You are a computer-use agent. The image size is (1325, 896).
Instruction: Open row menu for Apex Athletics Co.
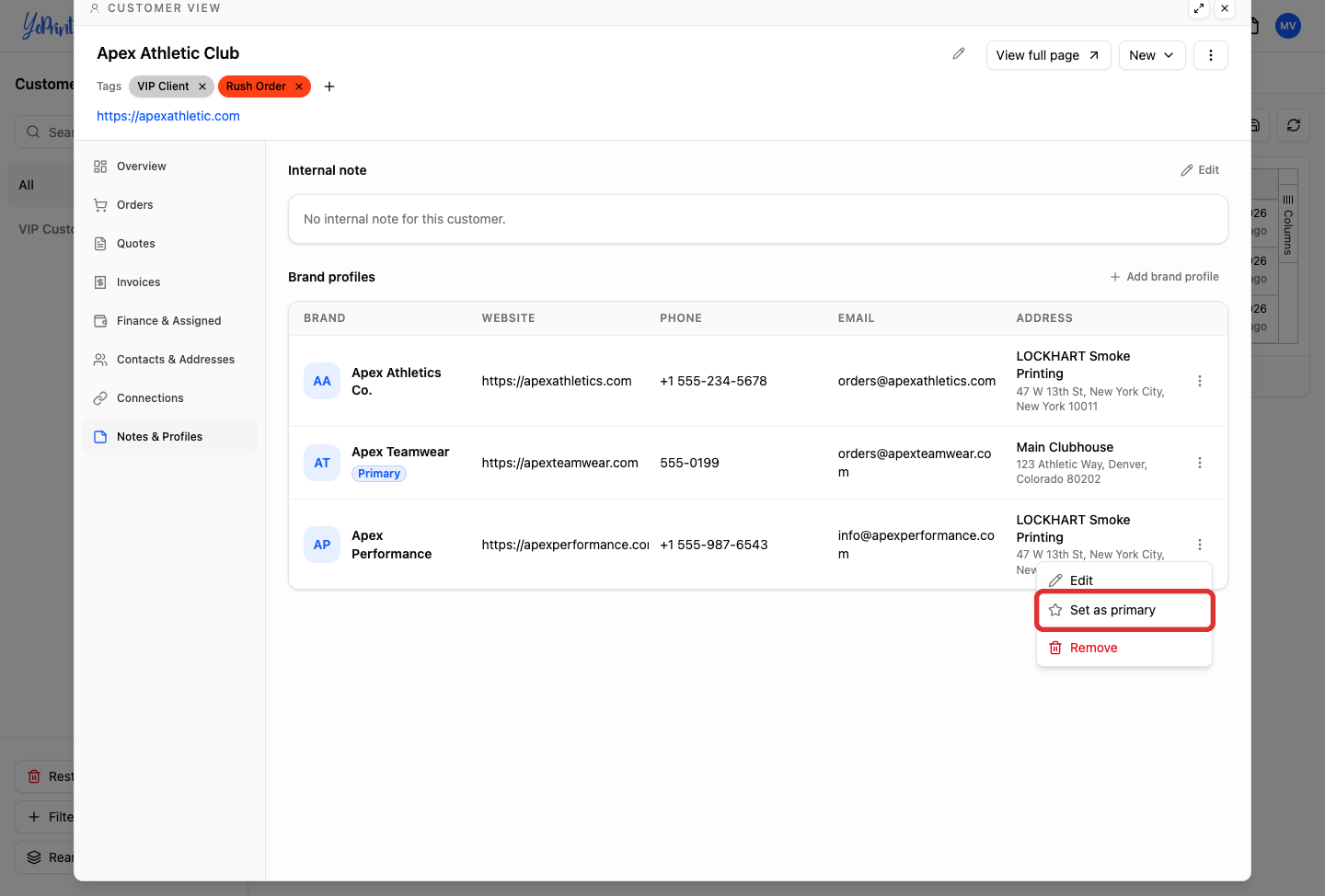[1200, 381]
